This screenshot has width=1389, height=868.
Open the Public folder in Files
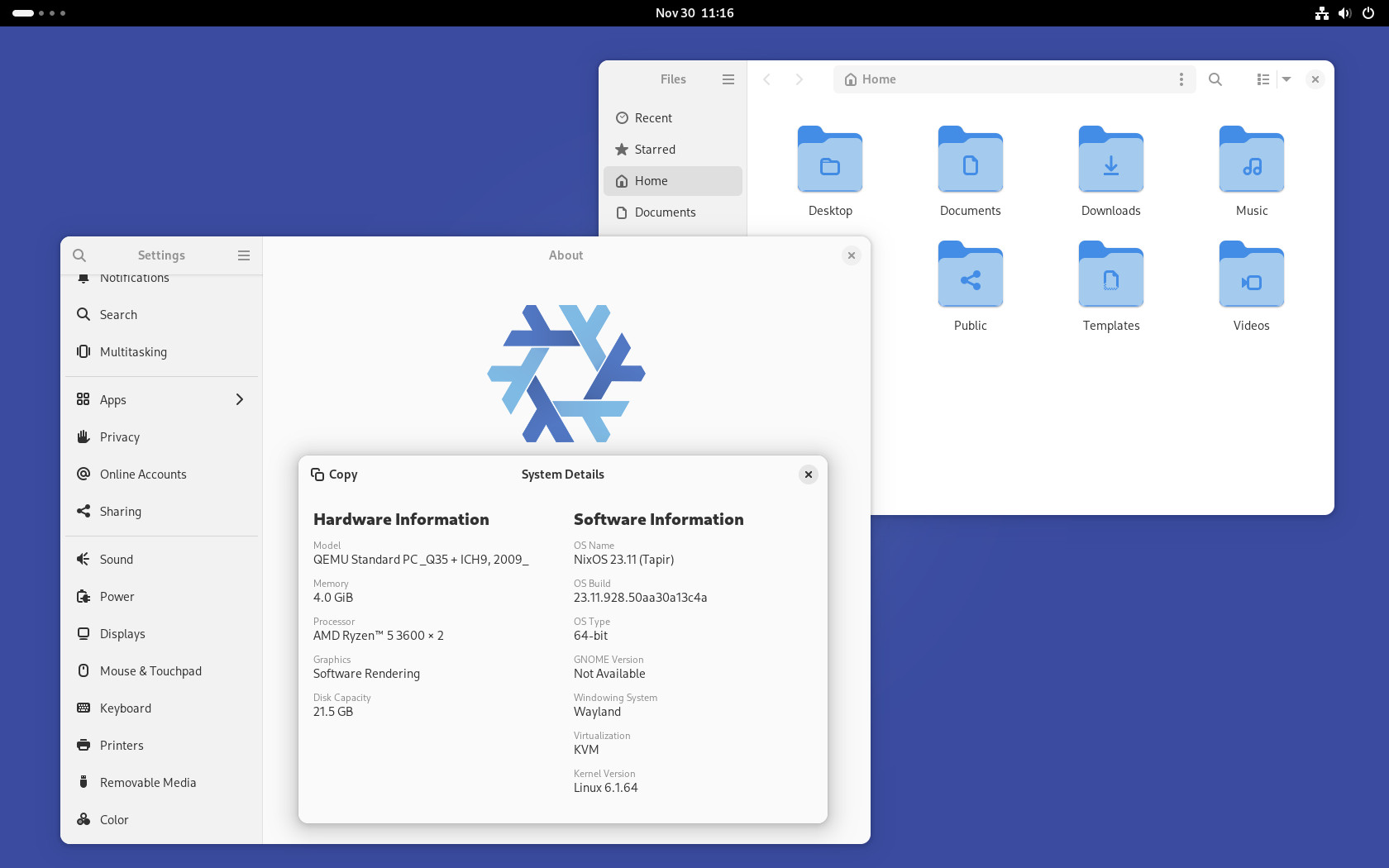pos(971,274)
